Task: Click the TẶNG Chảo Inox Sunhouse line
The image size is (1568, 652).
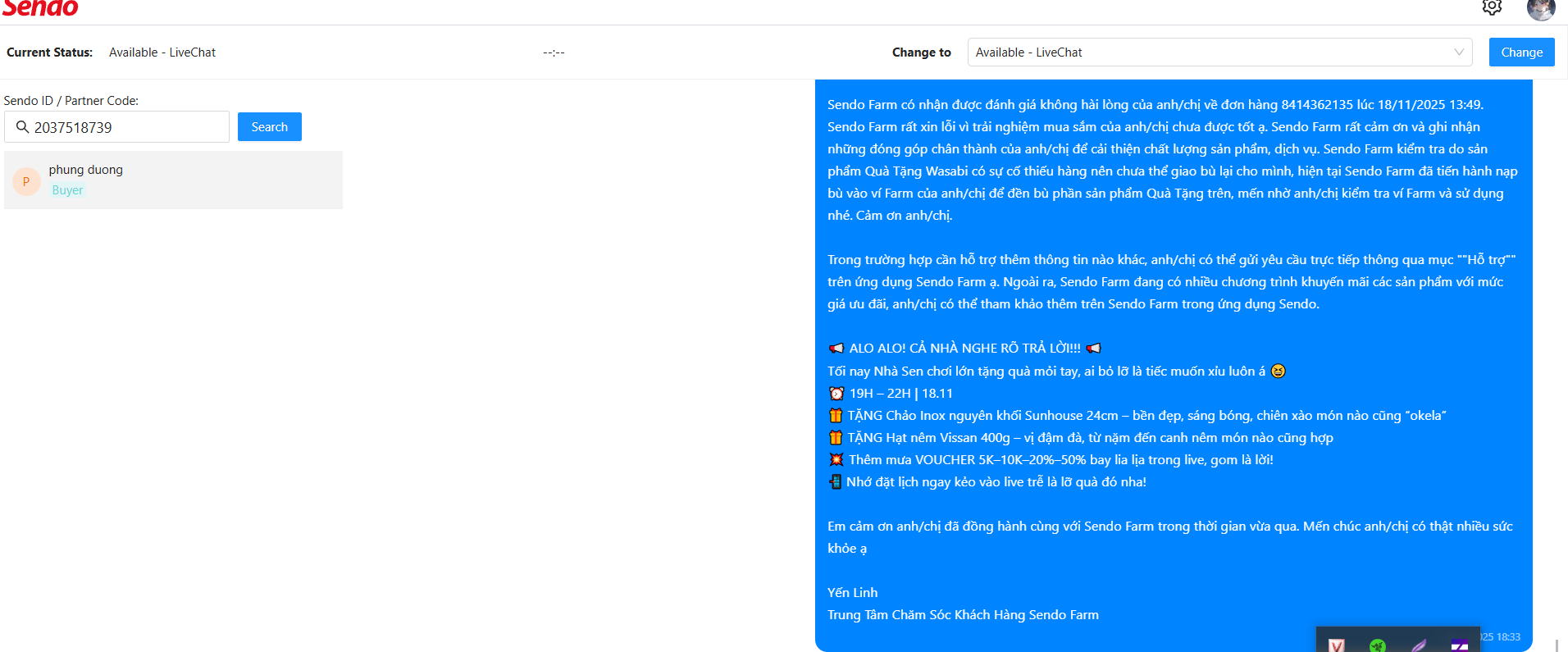Action: pos(1137,415)
